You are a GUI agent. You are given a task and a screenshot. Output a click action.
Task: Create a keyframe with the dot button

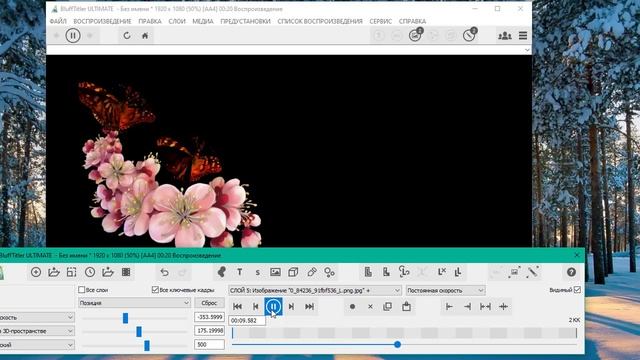(352, 307)
